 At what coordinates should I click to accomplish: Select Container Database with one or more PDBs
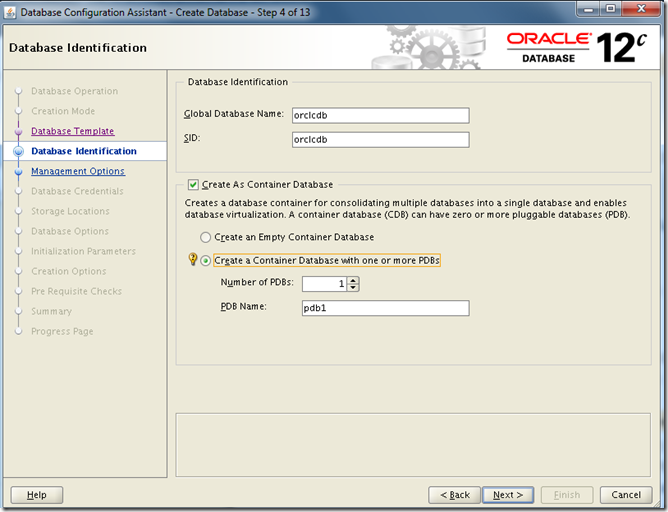tap(206, 260)
